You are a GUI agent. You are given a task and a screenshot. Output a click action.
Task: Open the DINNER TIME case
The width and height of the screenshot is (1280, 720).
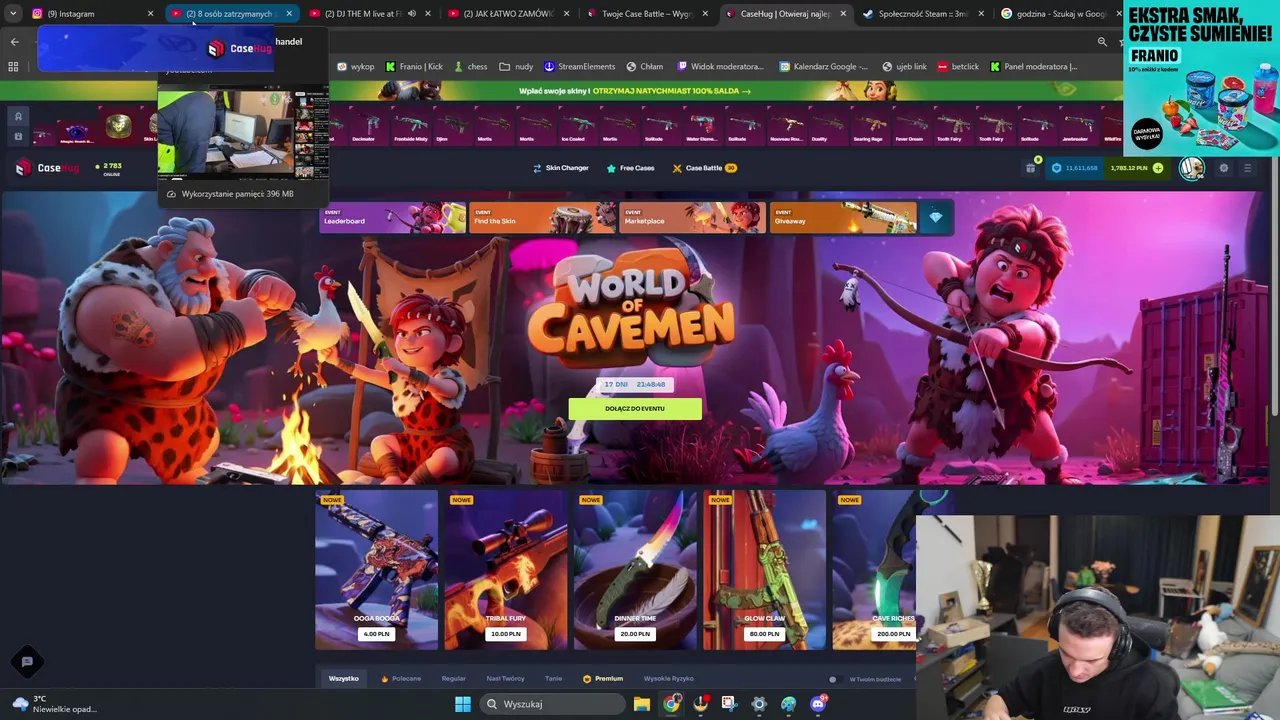tap(635, 570)
